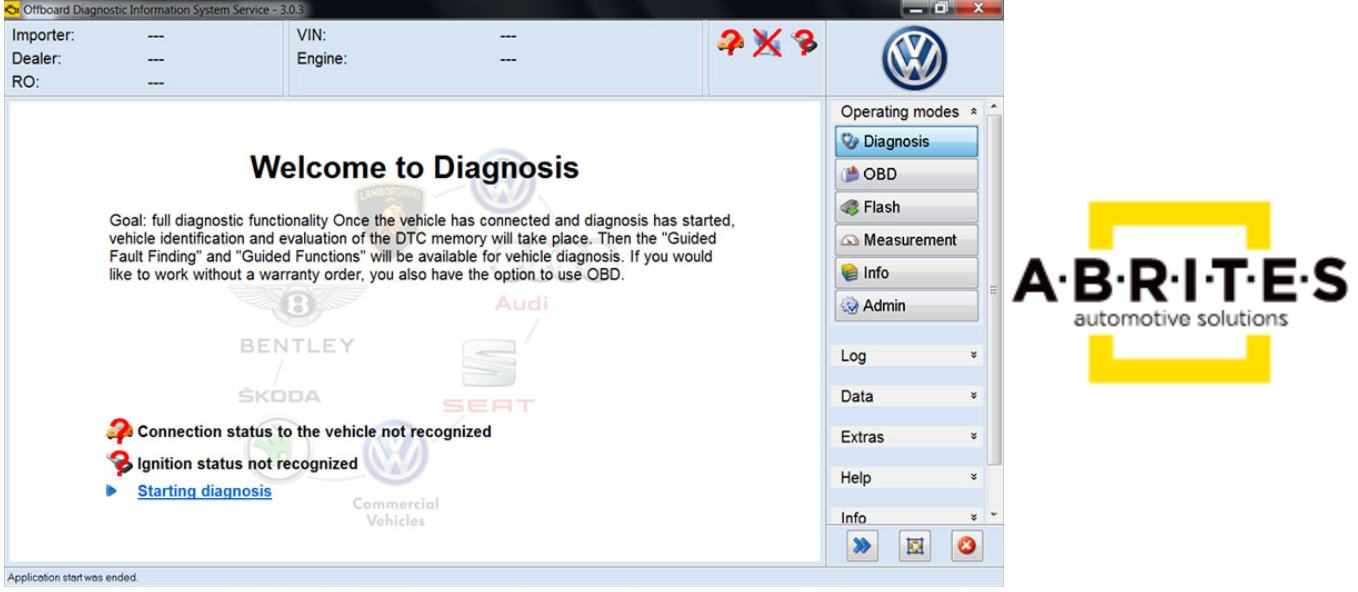Select the Diagnosis operating mode

click(906, 142)
